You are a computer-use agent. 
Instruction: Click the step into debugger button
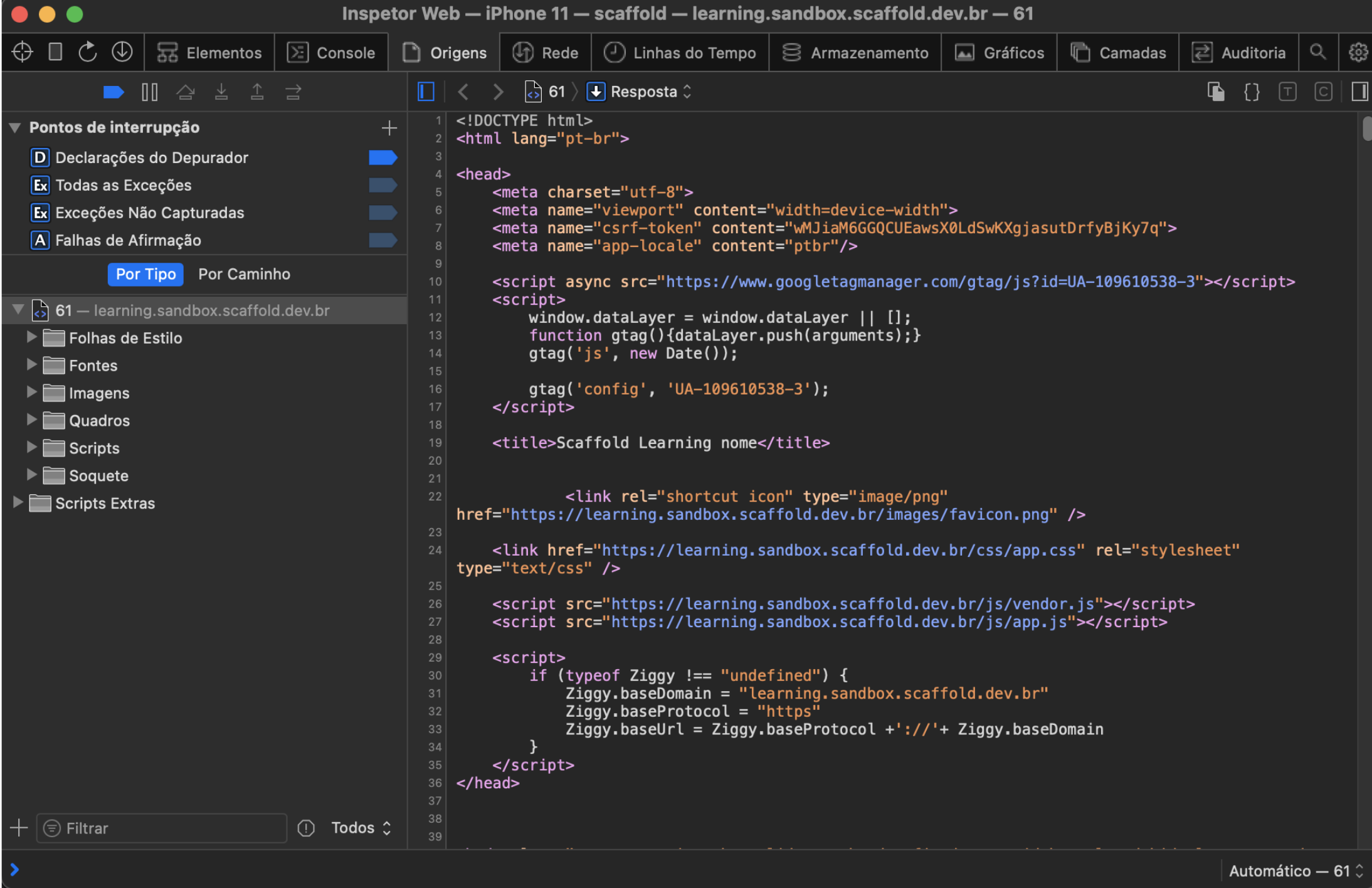point(221,92)
